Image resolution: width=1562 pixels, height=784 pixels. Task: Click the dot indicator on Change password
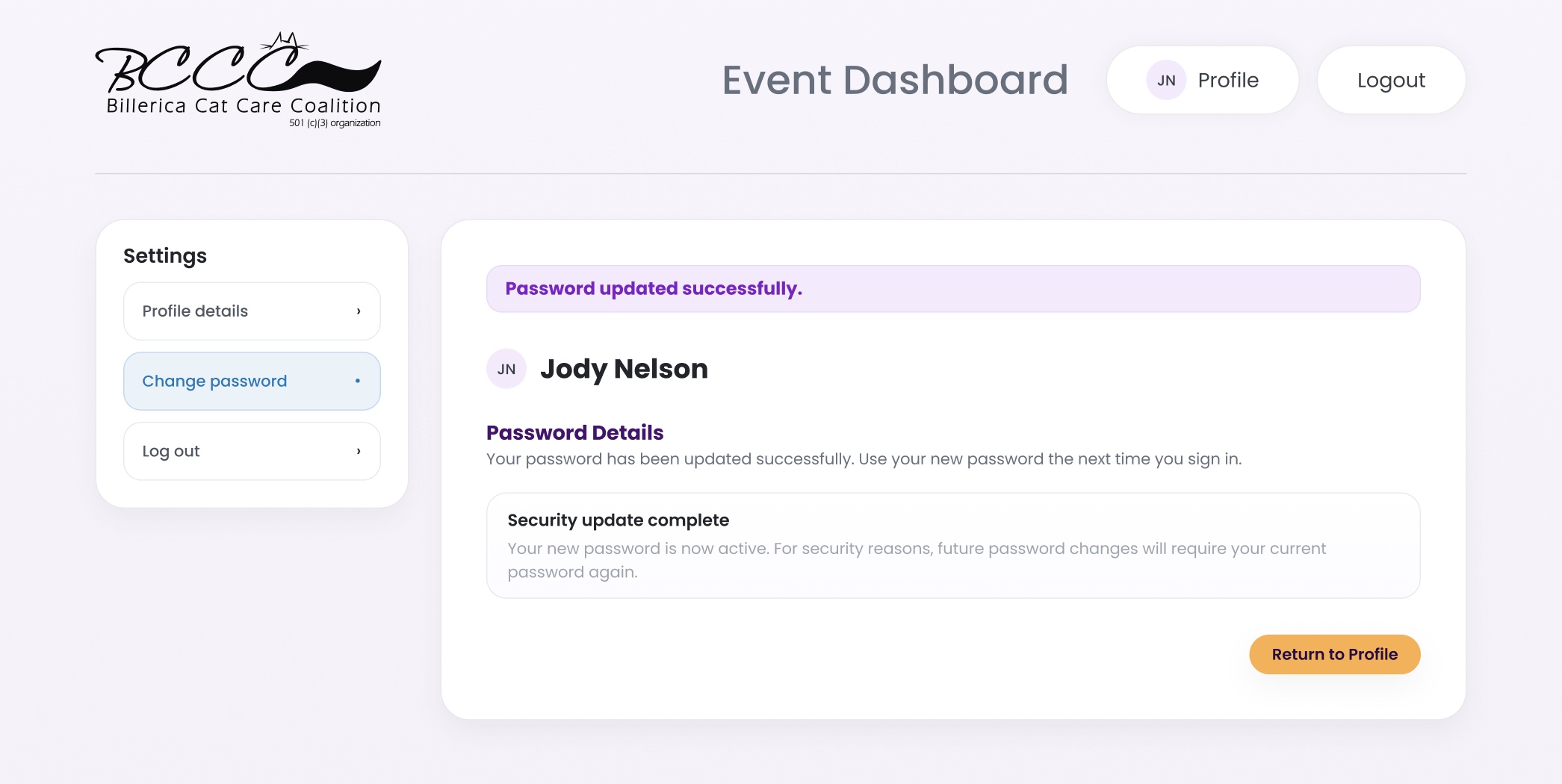pos(358,381)
